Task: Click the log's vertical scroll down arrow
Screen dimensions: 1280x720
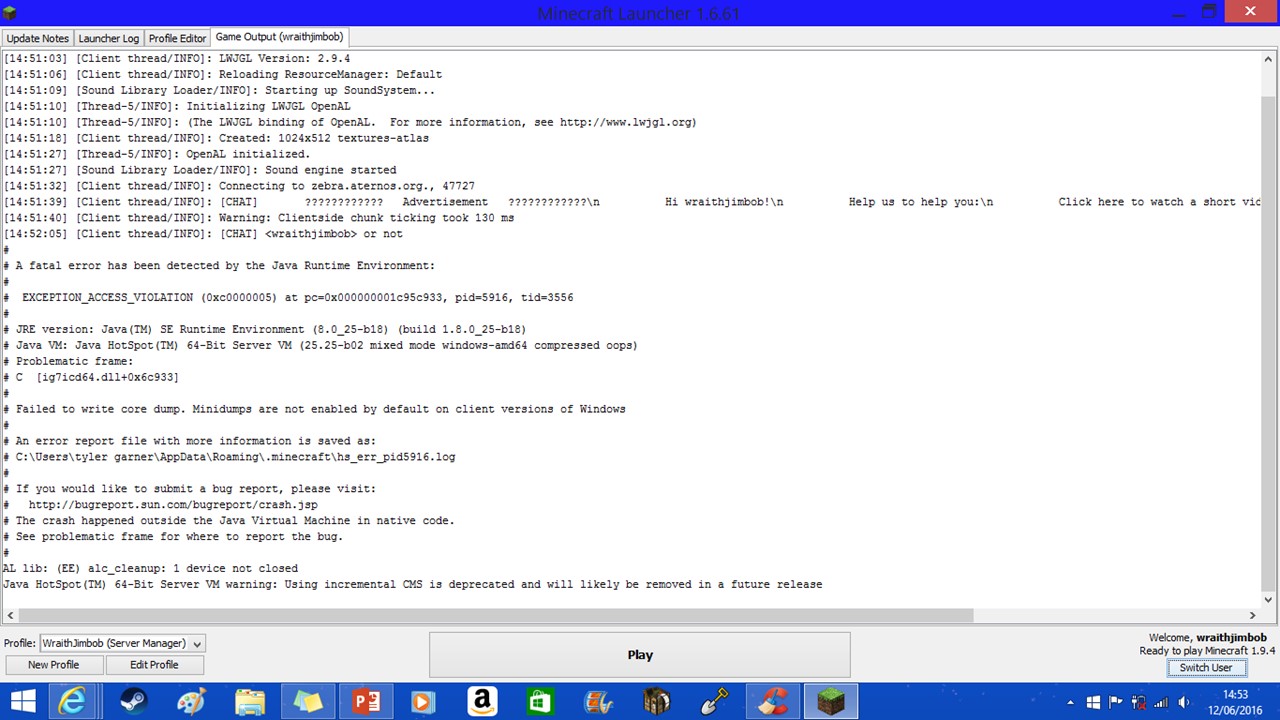Action: [x=1268, y=600]
